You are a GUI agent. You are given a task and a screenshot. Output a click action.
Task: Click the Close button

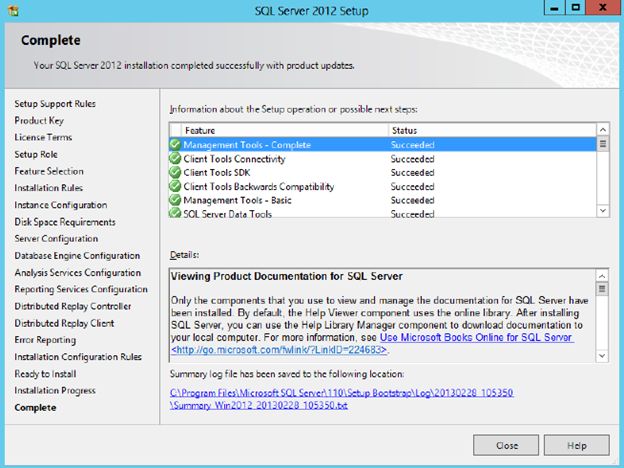tap(506, 445)
